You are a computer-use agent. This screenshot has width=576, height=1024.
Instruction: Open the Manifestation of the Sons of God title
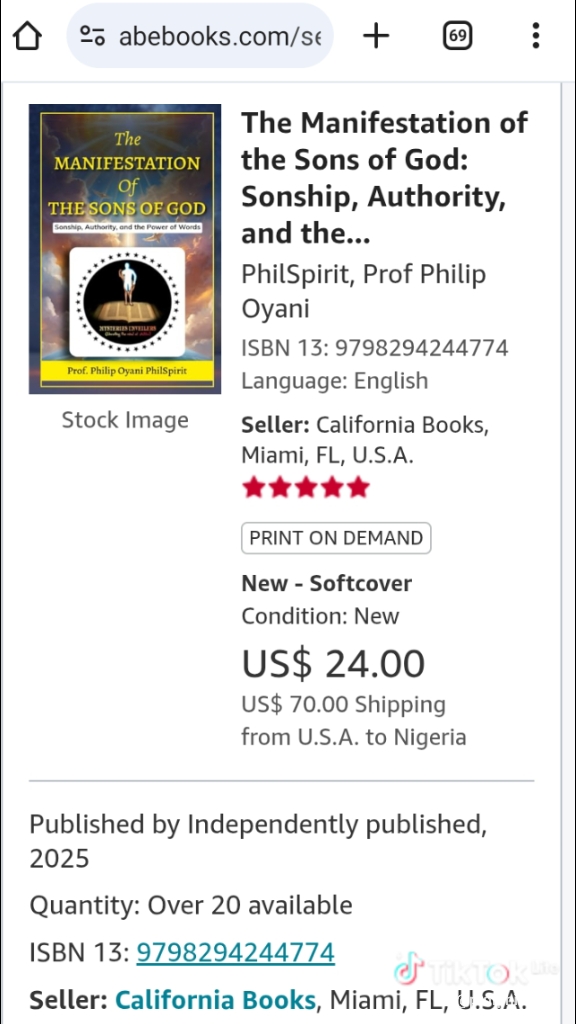pos(385,178)
